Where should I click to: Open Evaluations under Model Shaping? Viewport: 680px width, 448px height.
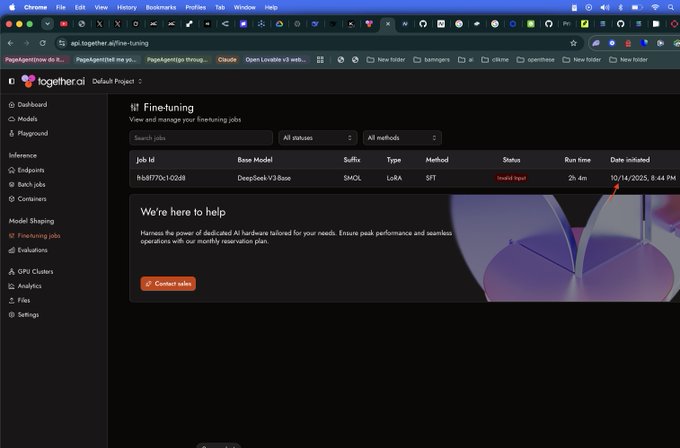[28, 250]
